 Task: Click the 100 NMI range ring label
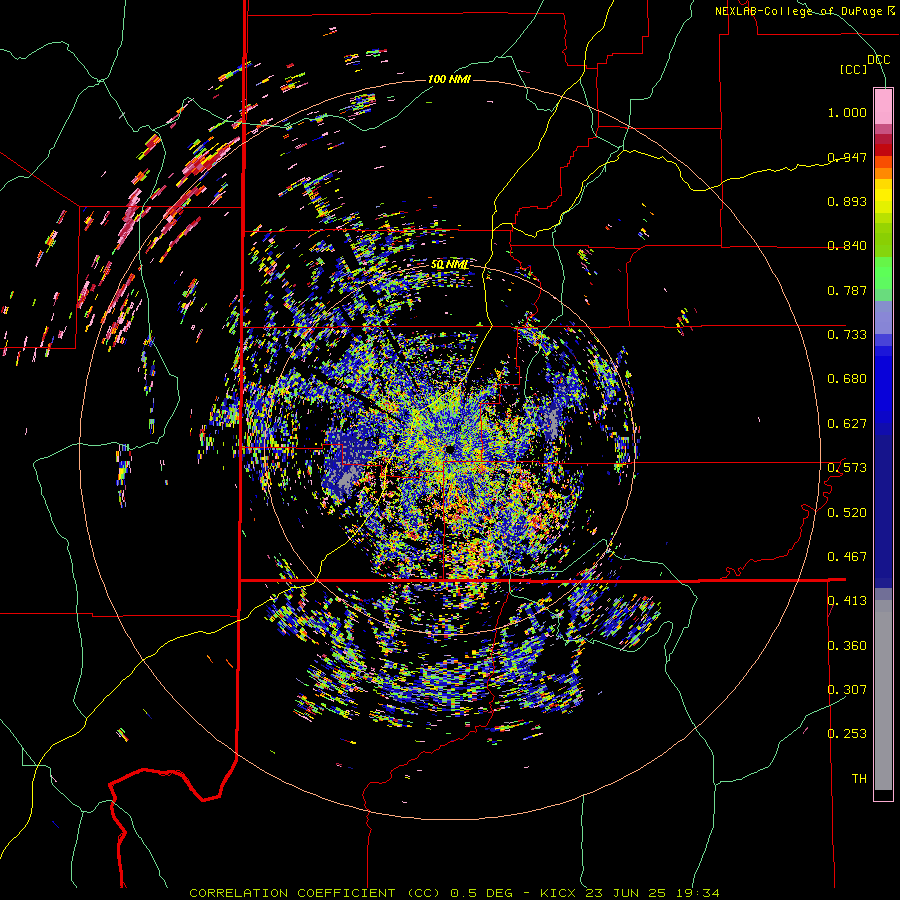click(x=449, y=79)
